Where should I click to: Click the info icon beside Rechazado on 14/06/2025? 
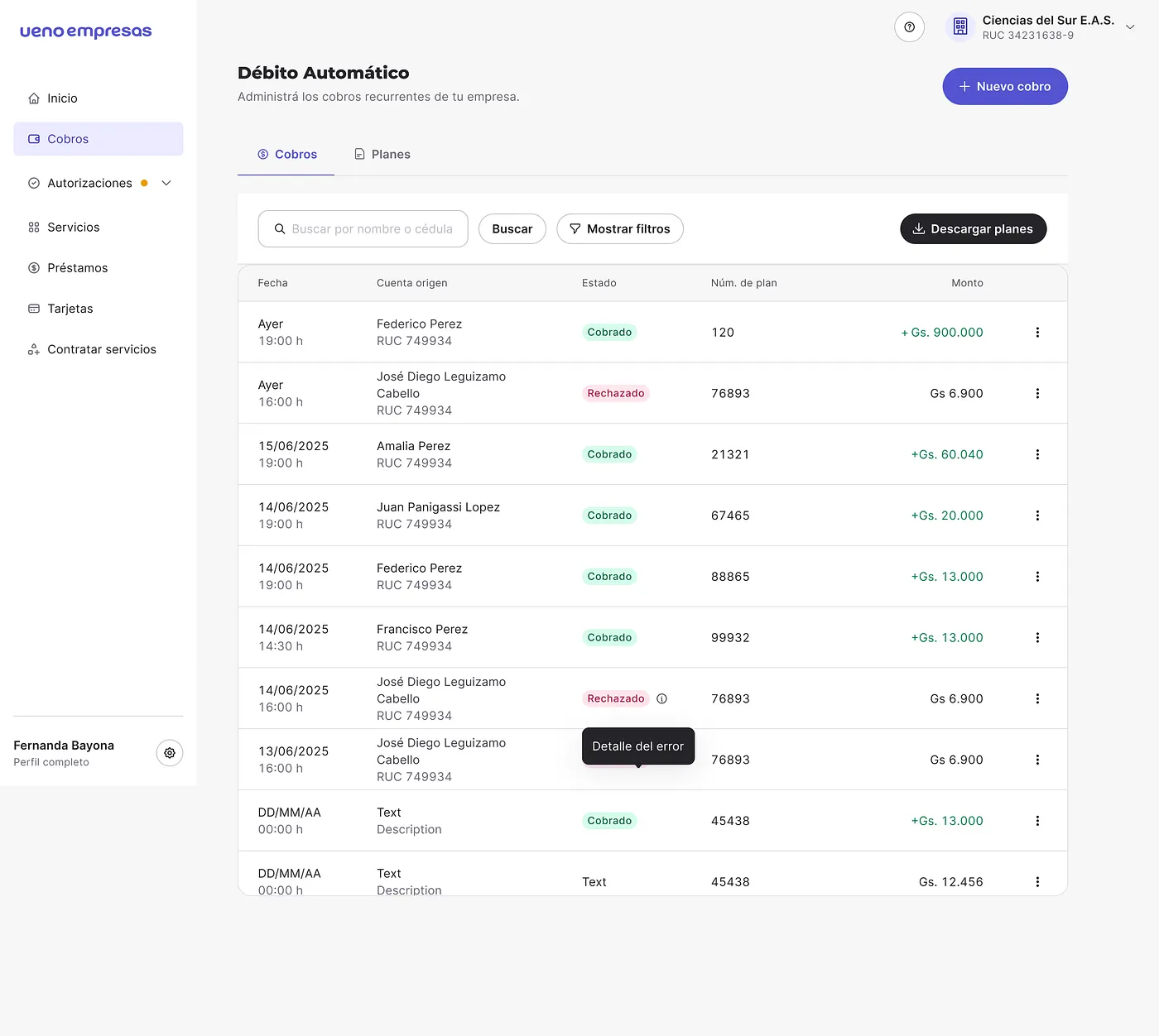coord(661,698)
